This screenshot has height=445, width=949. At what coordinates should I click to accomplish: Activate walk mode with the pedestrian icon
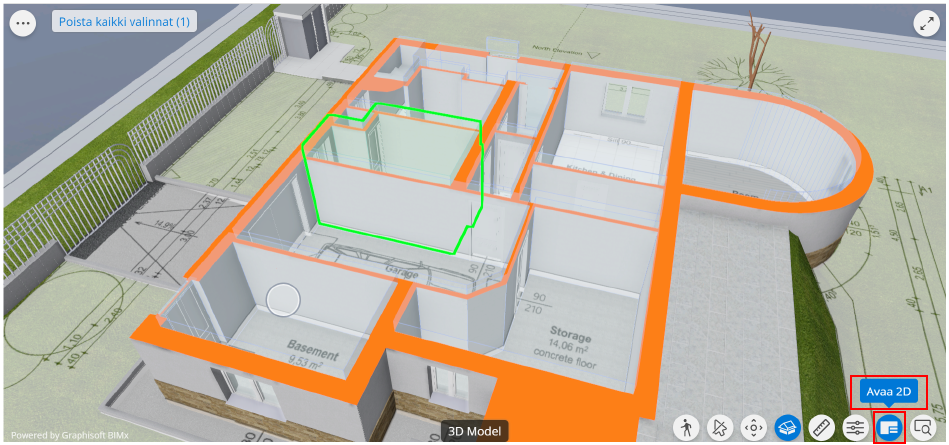pos(686,428)
